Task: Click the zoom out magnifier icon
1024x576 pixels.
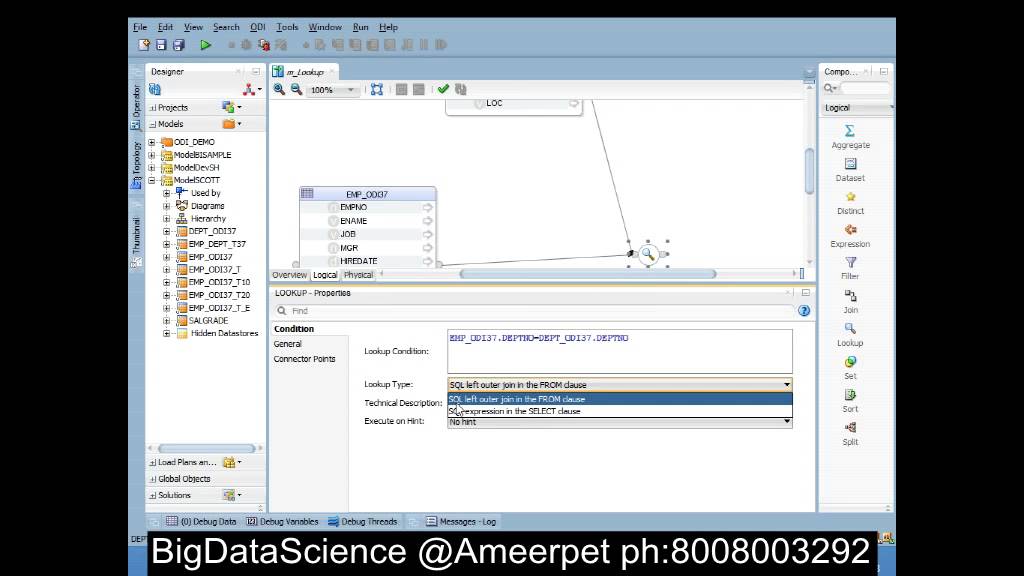Action: pyautogui.click(x=296, y=89)
